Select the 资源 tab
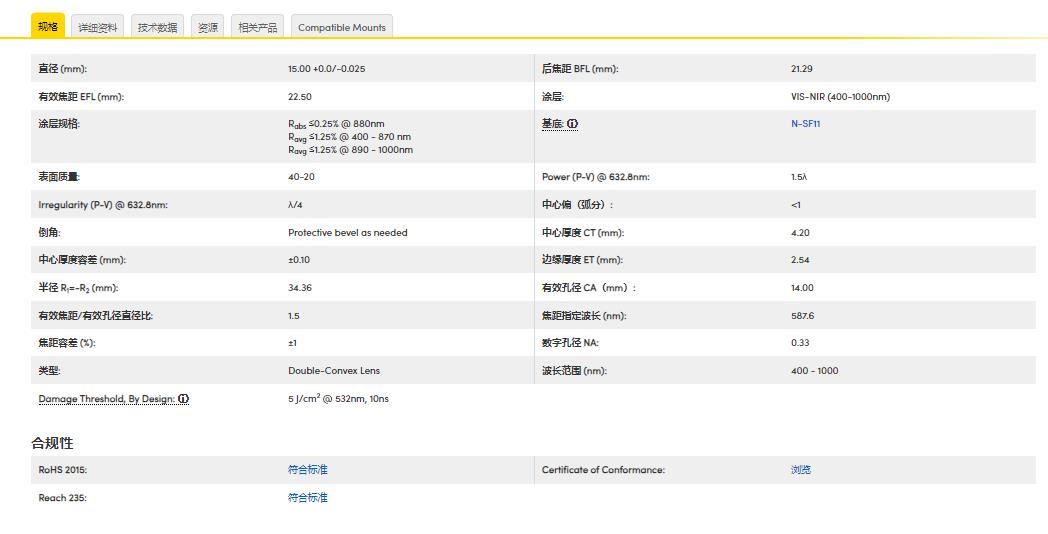The width and height of the screenshot is (1048, 534). (x=208, y=27)
